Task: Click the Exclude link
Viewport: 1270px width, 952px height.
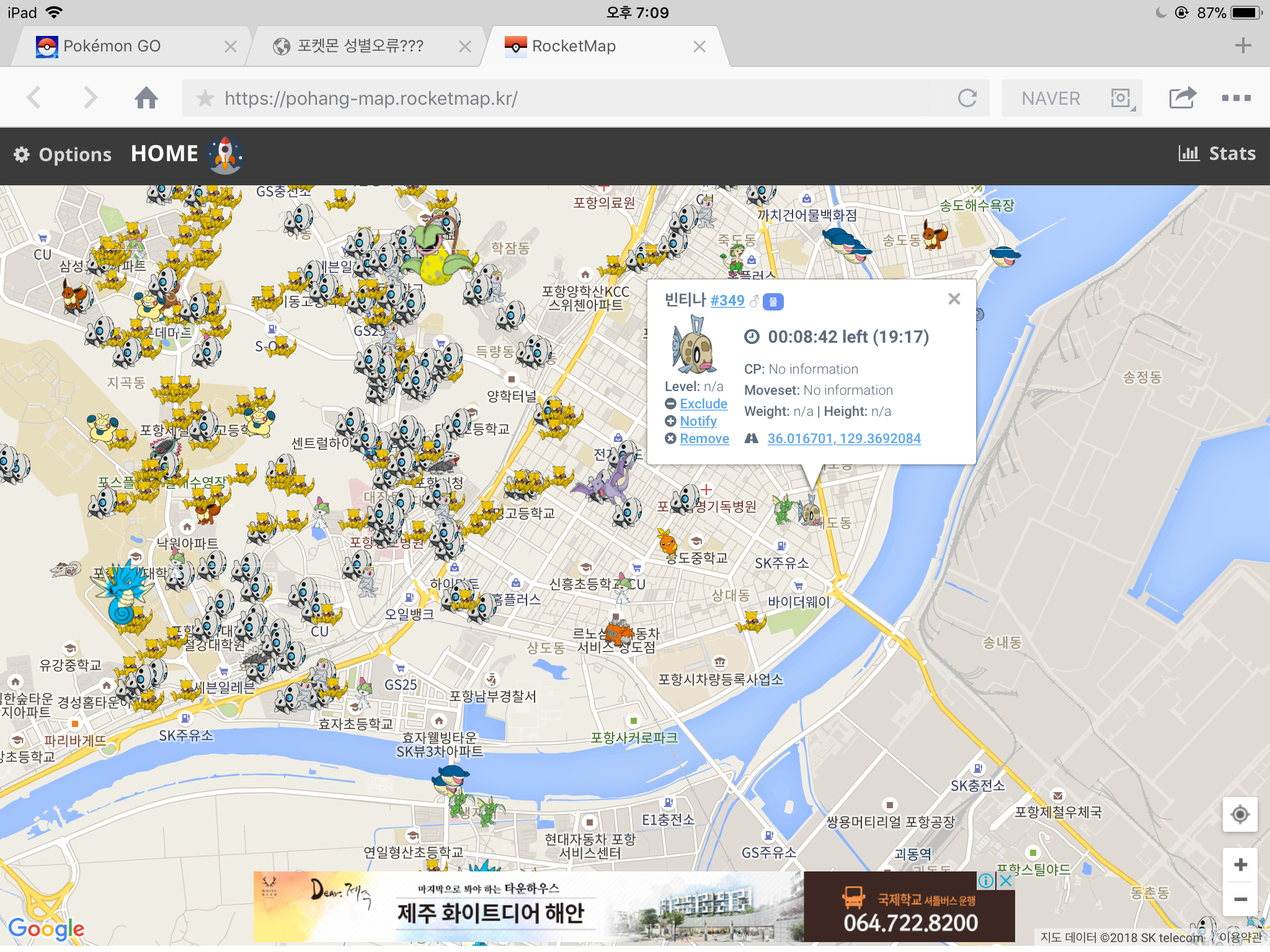Action: [703, 403]
